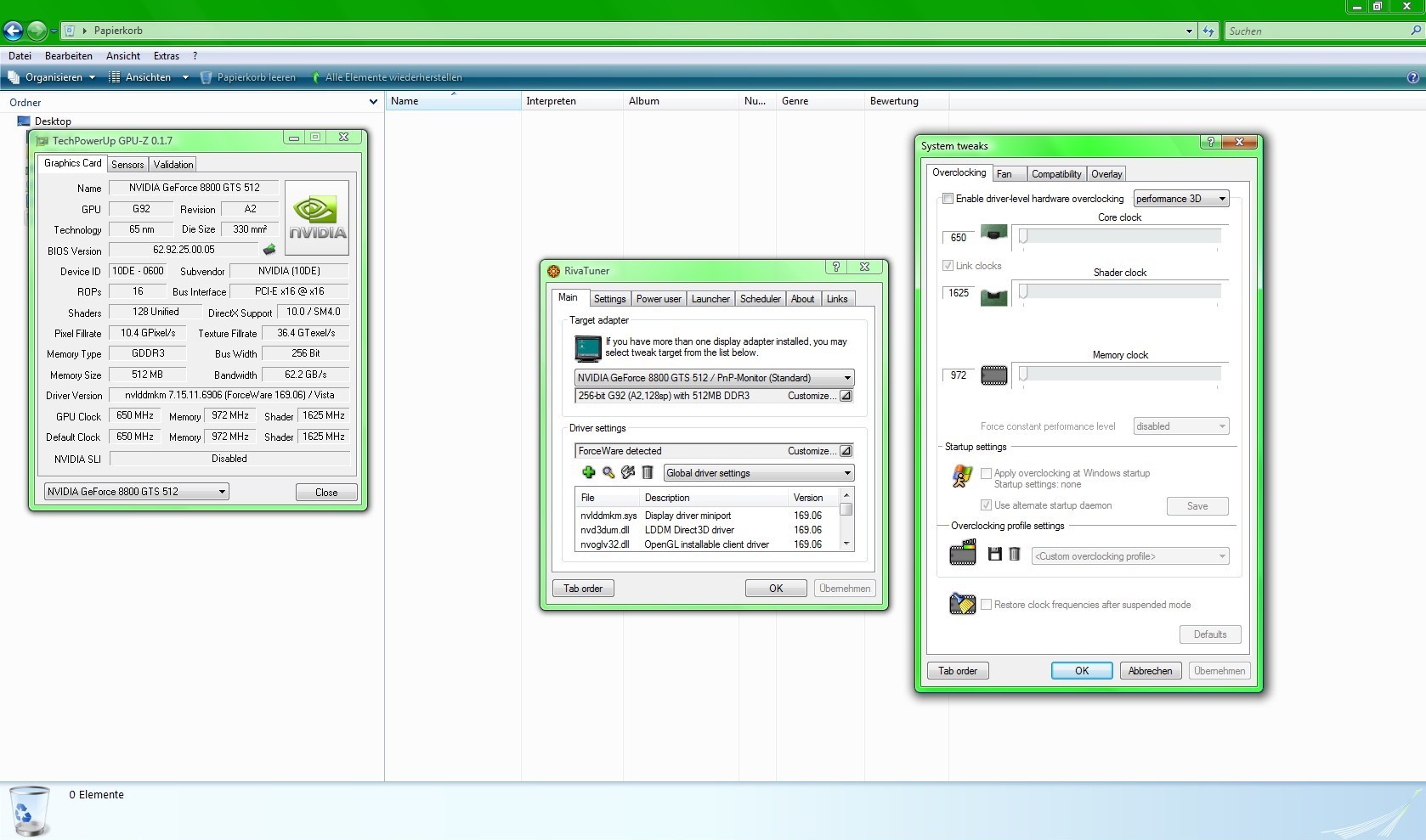
Task: Click the Explorer Back arrow button
Action: (13, 31)
